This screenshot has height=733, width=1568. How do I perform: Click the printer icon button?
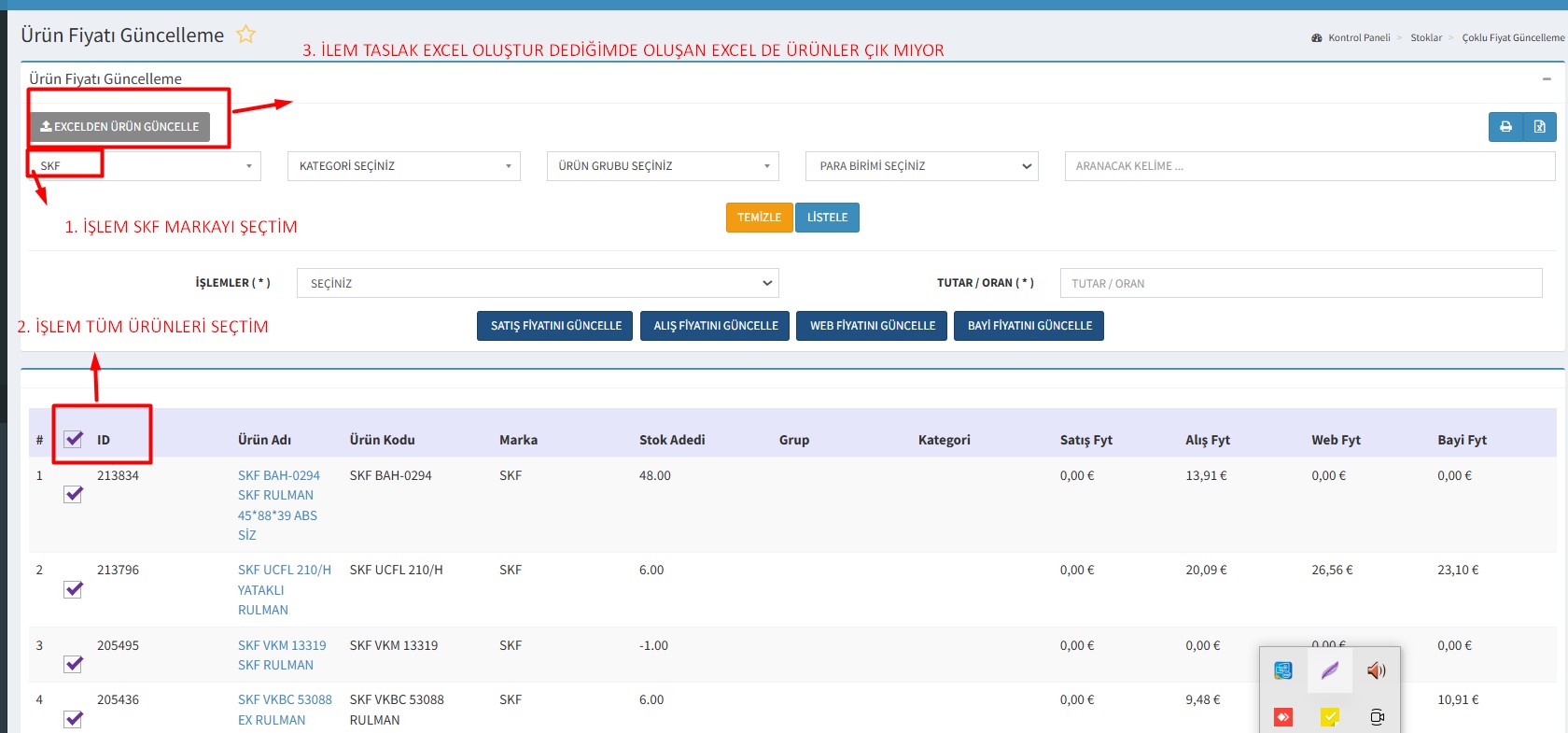pyautogui.click(x=1505, y=127)
